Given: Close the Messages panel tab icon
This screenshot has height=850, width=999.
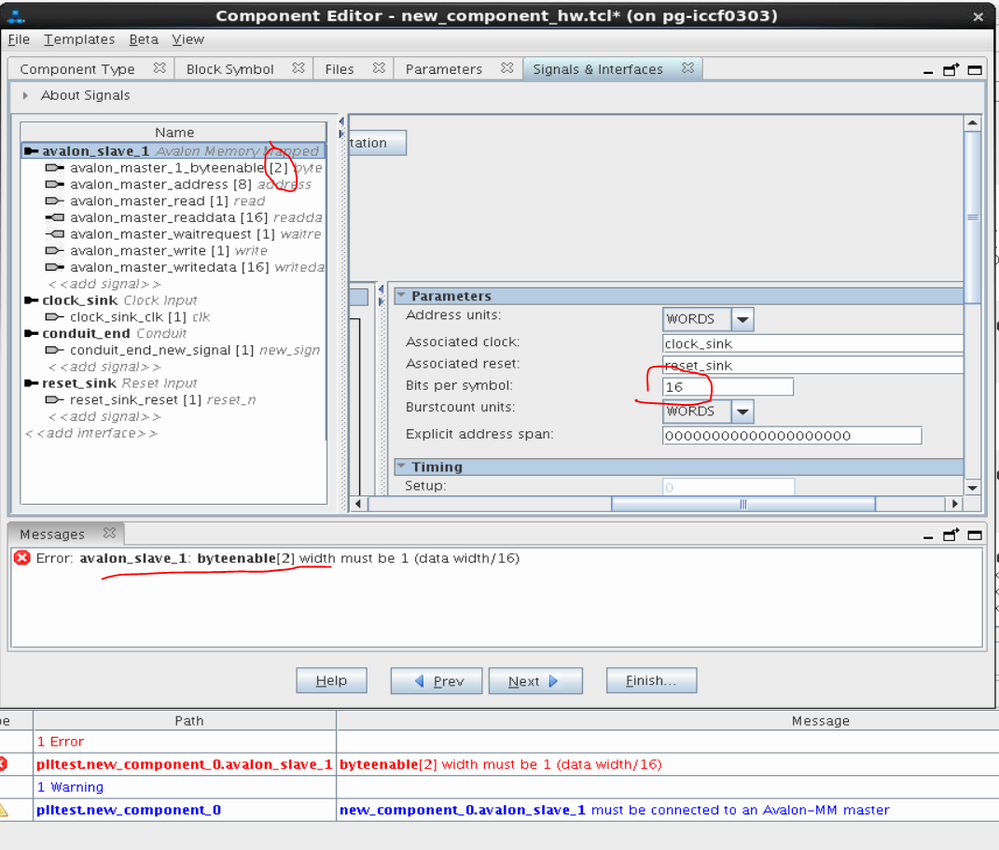Looking at the screenshot, I should pyautogui.click(x=110, y=534).
